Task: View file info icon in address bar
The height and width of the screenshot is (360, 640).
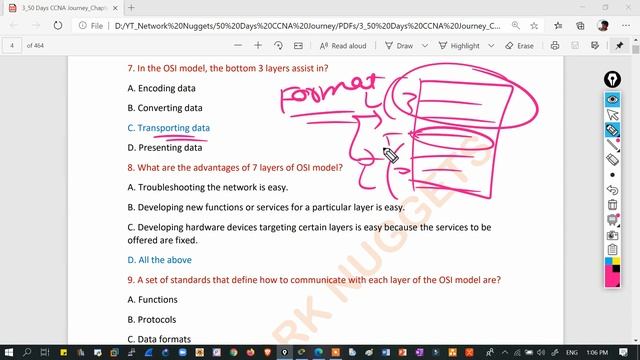Action: coord(83,25)
